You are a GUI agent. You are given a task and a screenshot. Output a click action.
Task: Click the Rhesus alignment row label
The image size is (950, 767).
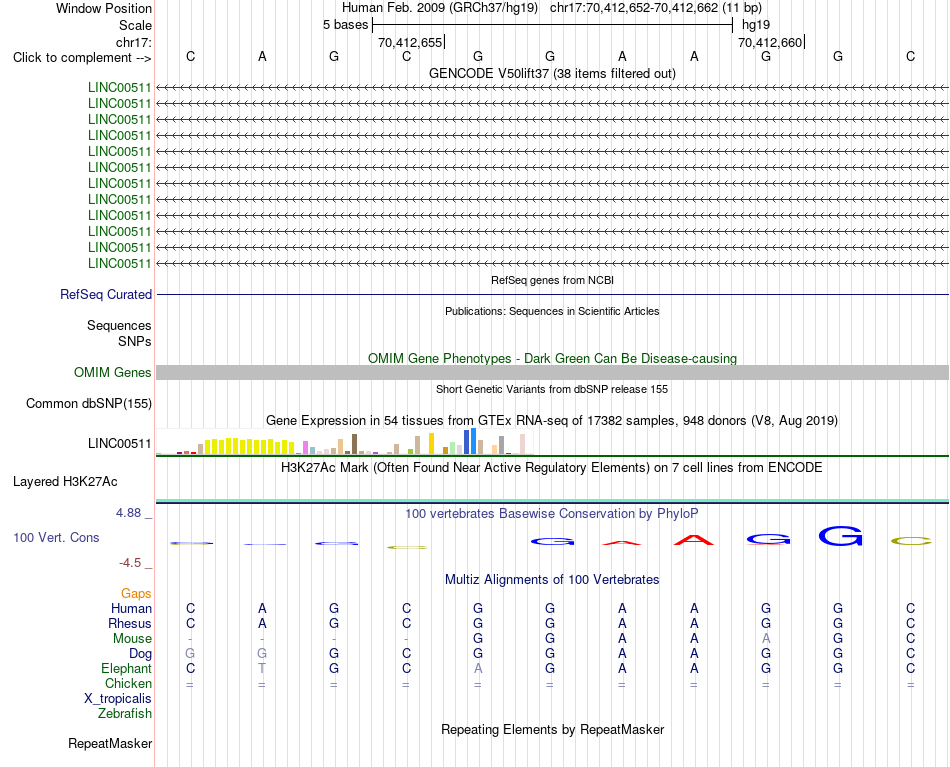tap(130, 624)
